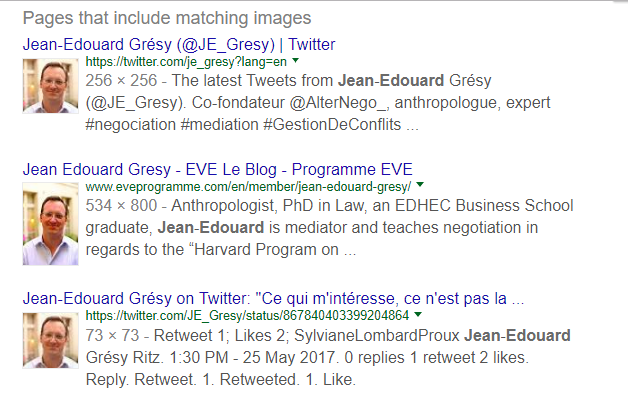
Task: Expand dropdown arrow beside eveprogramme.com URL
Action: (x=420, y=185)
